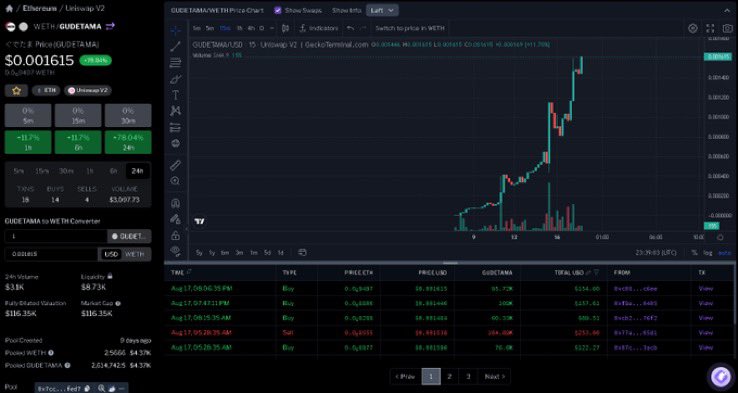Activate the zoom in tool
Viewport: 738px width, 393px height.
coord(176,181)
